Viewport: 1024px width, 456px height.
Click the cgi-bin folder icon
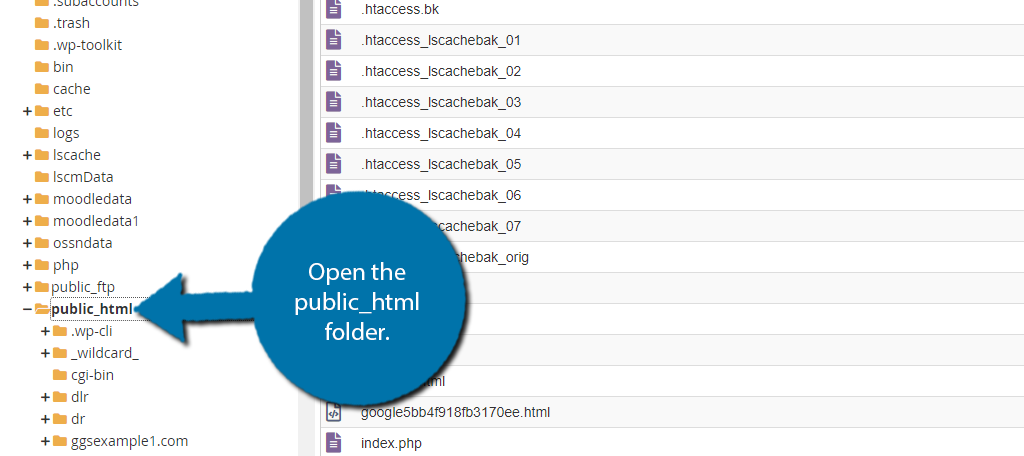point(60,375)
